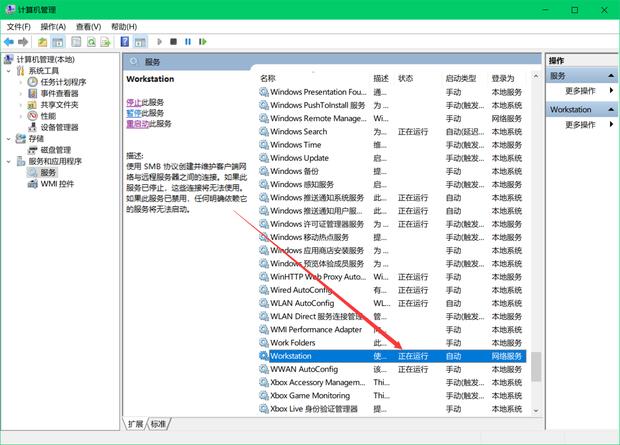620x445 pixels.
Task: Collapse the 系统工具 tree node
Action: pos(9,71)
